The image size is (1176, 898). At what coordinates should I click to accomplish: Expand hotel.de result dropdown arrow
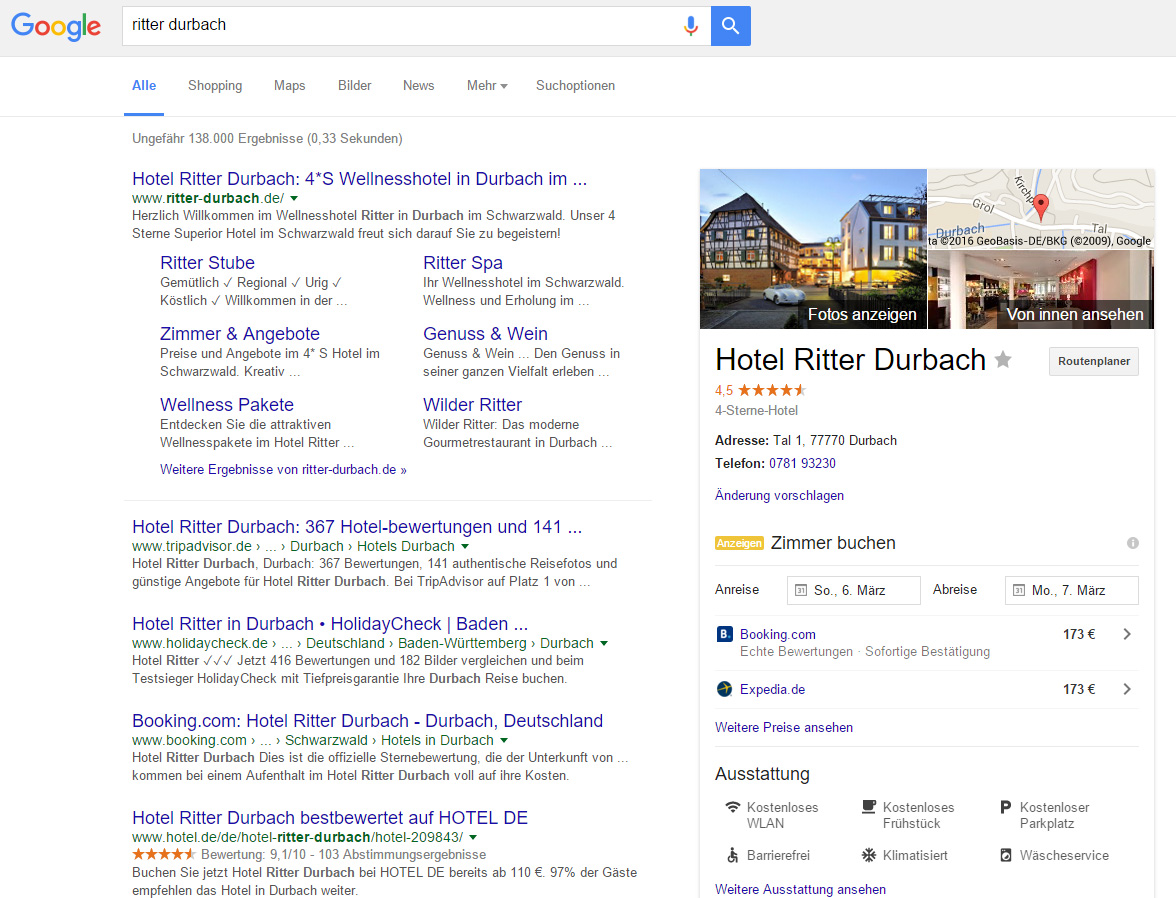tap(472, 837)
